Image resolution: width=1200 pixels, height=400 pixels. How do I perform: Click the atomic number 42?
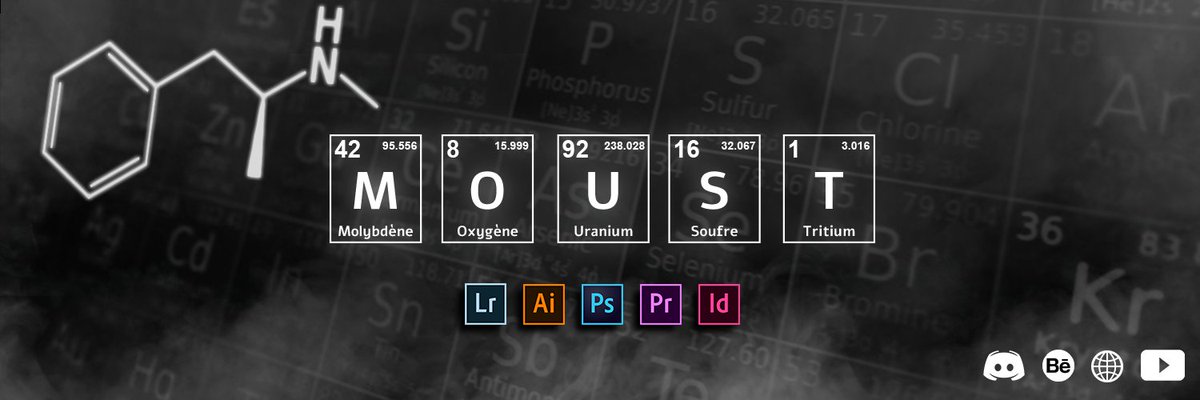[x=347, y=149]
